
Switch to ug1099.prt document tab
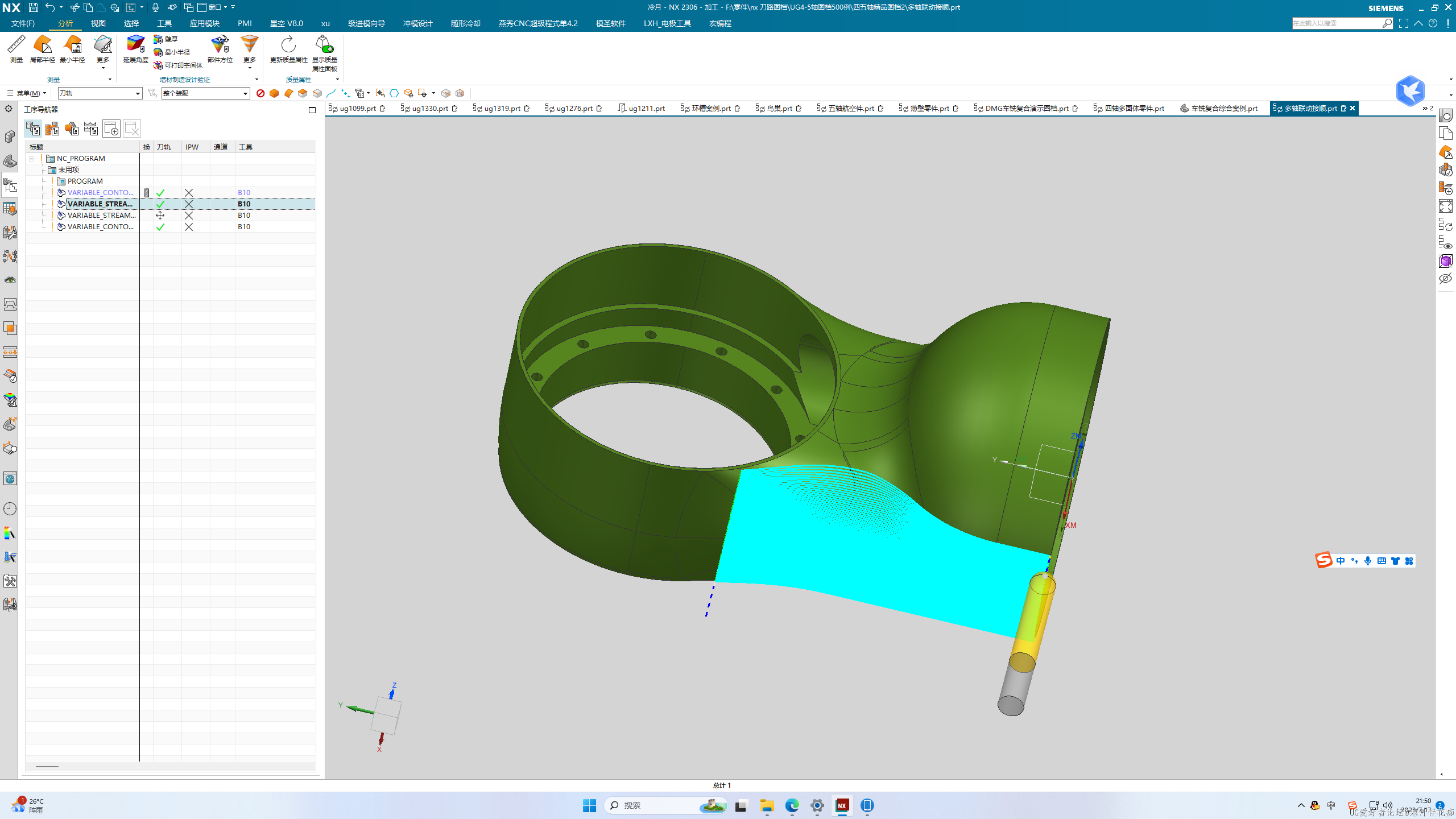click(357, 108)
